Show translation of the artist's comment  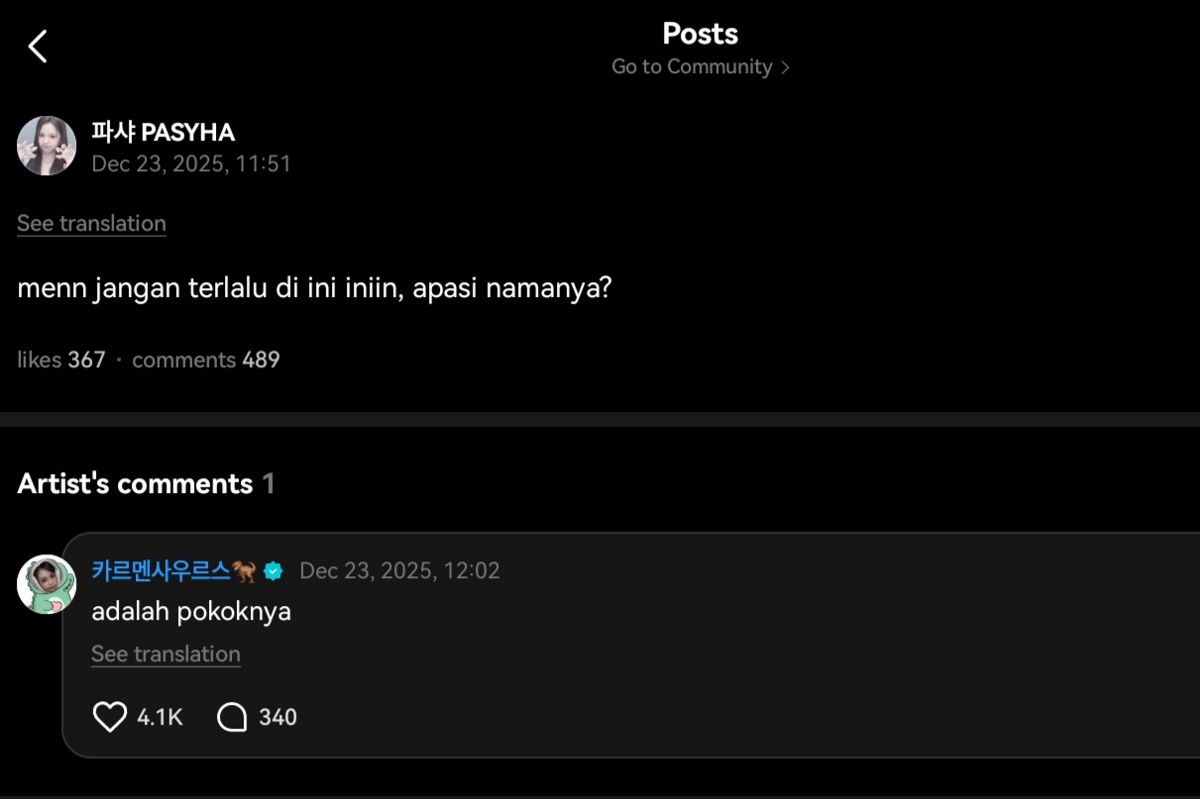tap(166, 654)
